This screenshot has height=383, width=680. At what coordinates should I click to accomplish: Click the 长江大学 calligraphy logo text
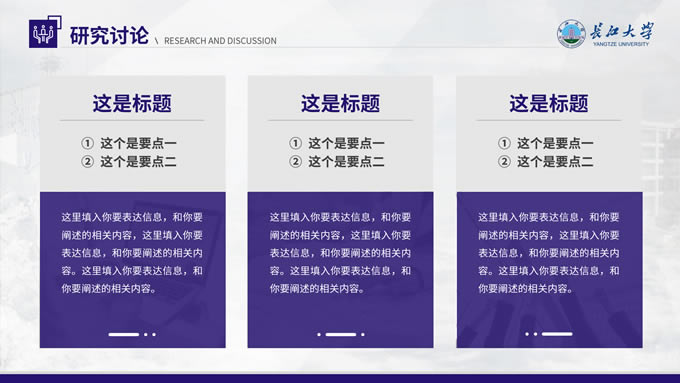(621, 31)
